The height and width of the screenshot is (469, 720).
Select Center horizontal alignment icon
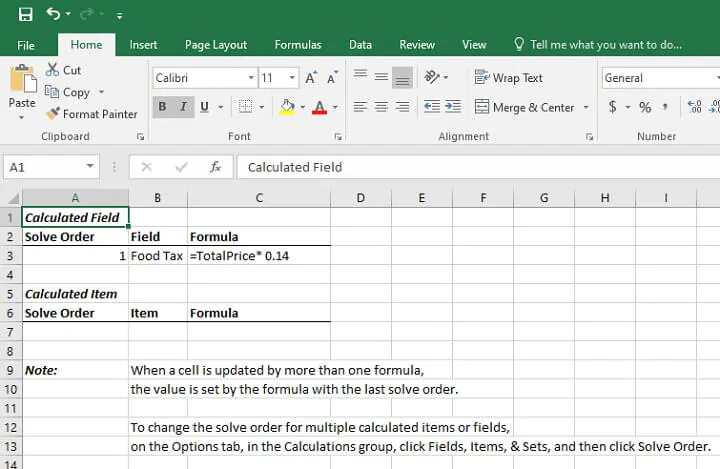(381, 107)
